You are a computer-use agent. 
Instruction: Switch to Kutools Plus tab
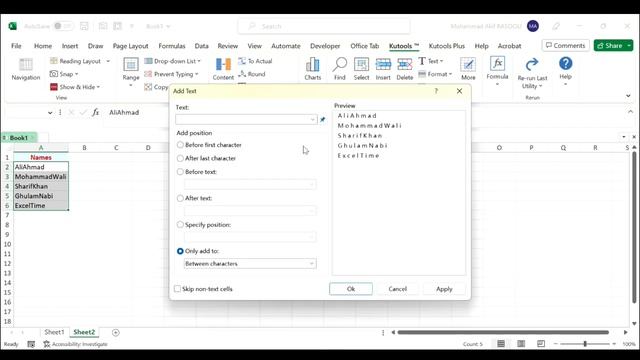(447, 46)
